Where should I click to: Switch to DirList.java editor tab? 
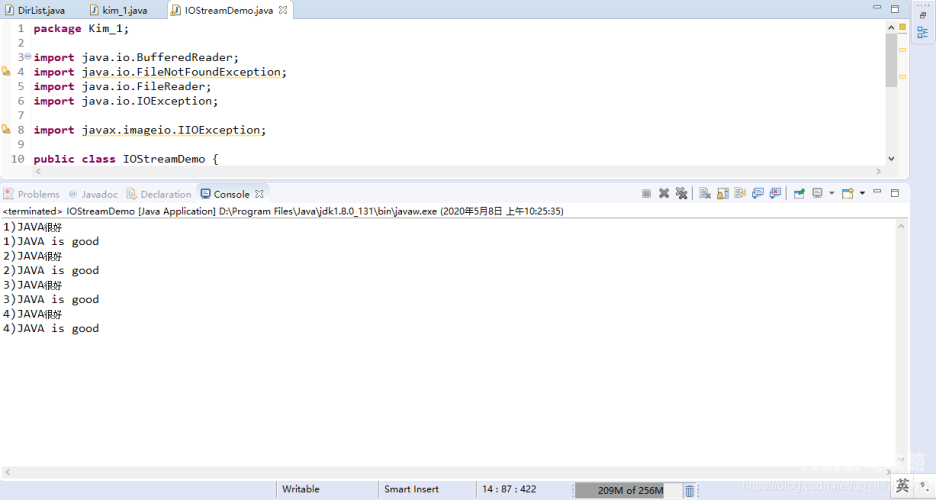(x=35, y=10)
